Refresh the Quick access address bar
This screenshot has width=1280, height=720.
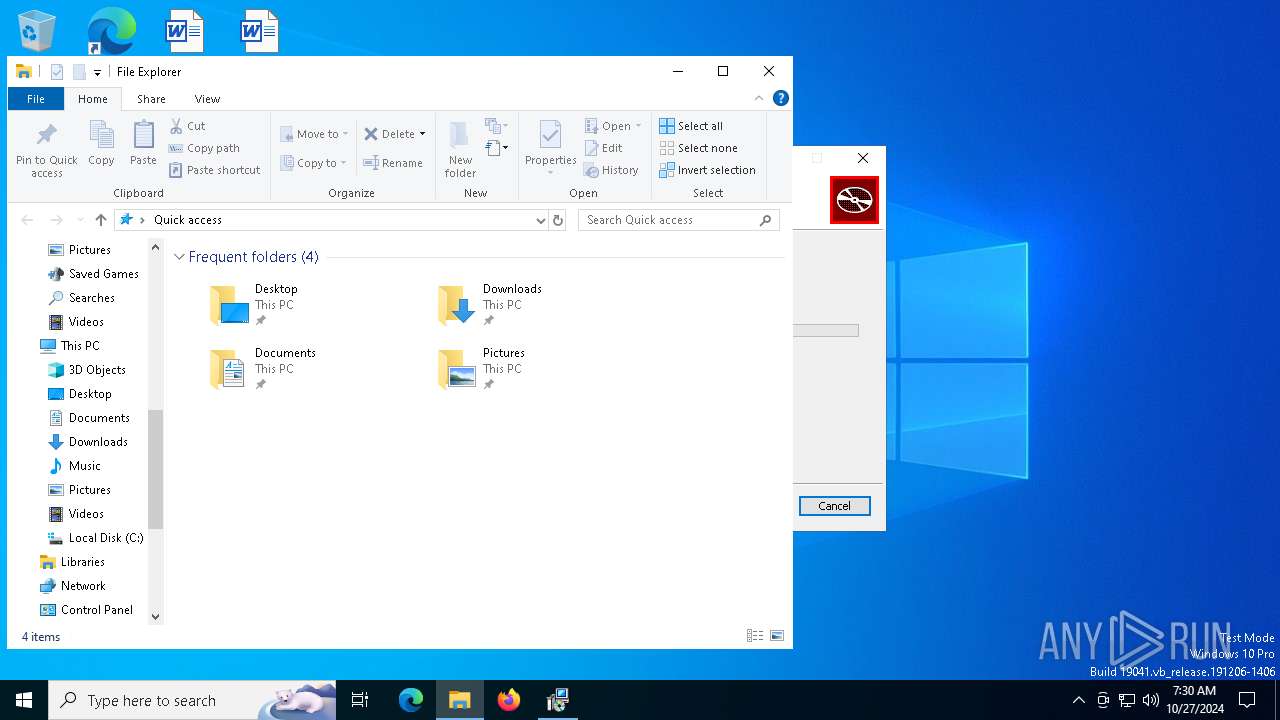coord(558,220)
